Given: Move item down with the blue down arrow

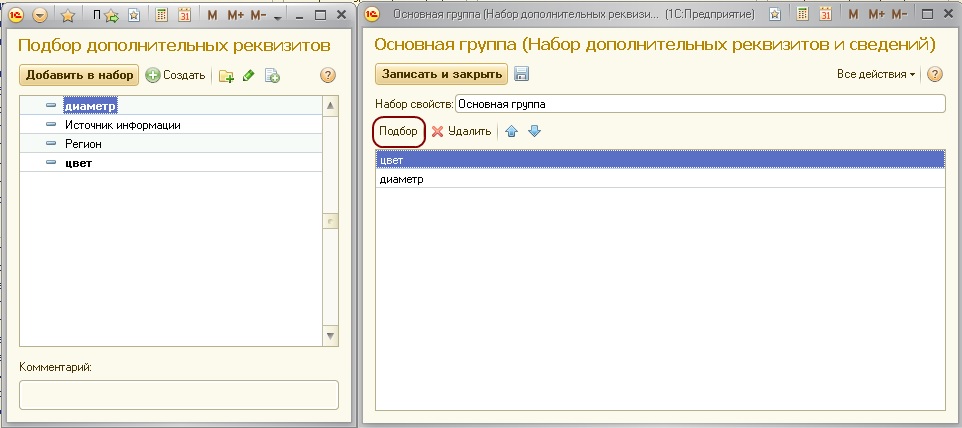Looking at the screenshot, I should pos(534,131).
